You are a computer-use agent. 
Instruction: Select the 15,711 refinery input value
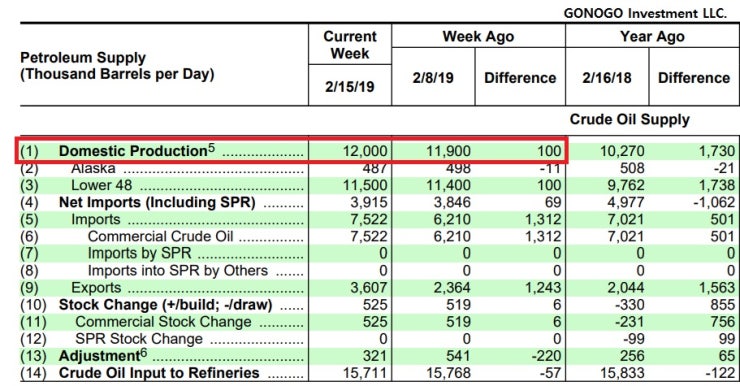[x=365, y=373]
